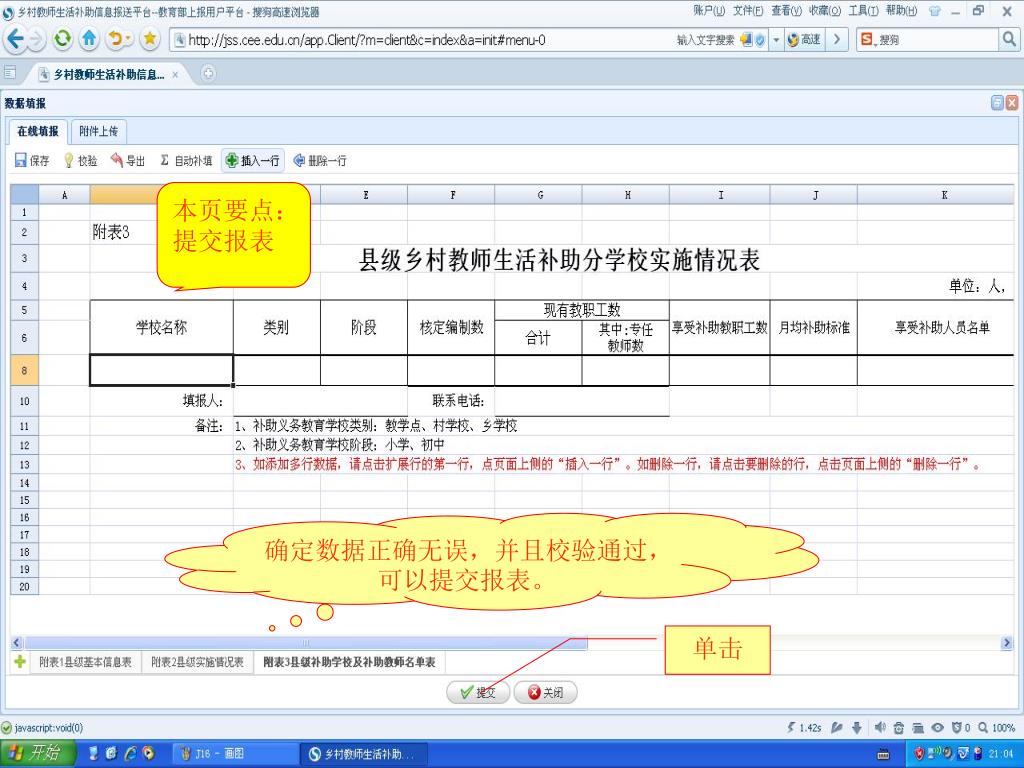The image size is (1024, 768).
Task: Click 自动补填 auto-fill sigma button
Action: [186, 160]
